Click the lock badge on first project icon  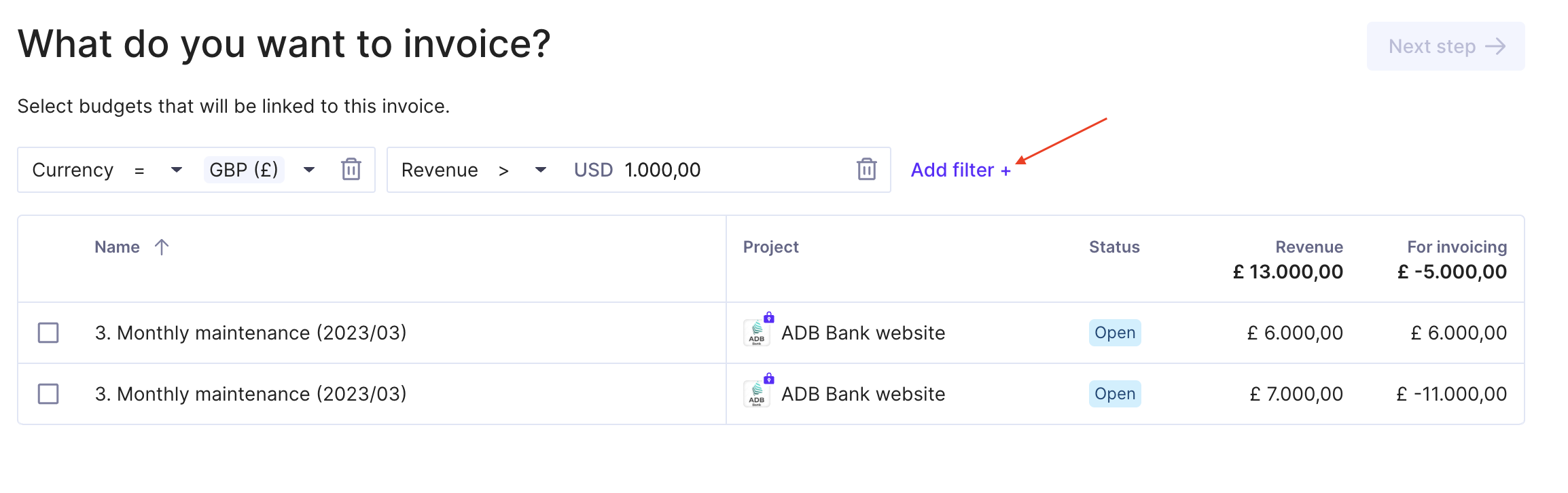pyautogui.click(x=769, y=317)
